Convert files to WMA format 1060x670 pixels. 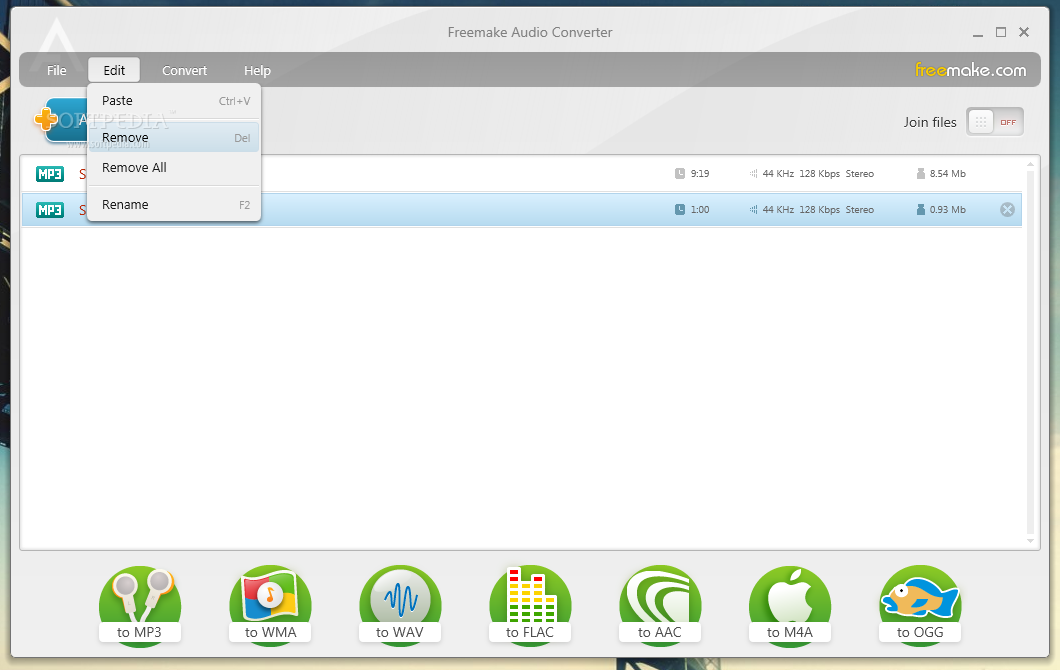(270, 606)
